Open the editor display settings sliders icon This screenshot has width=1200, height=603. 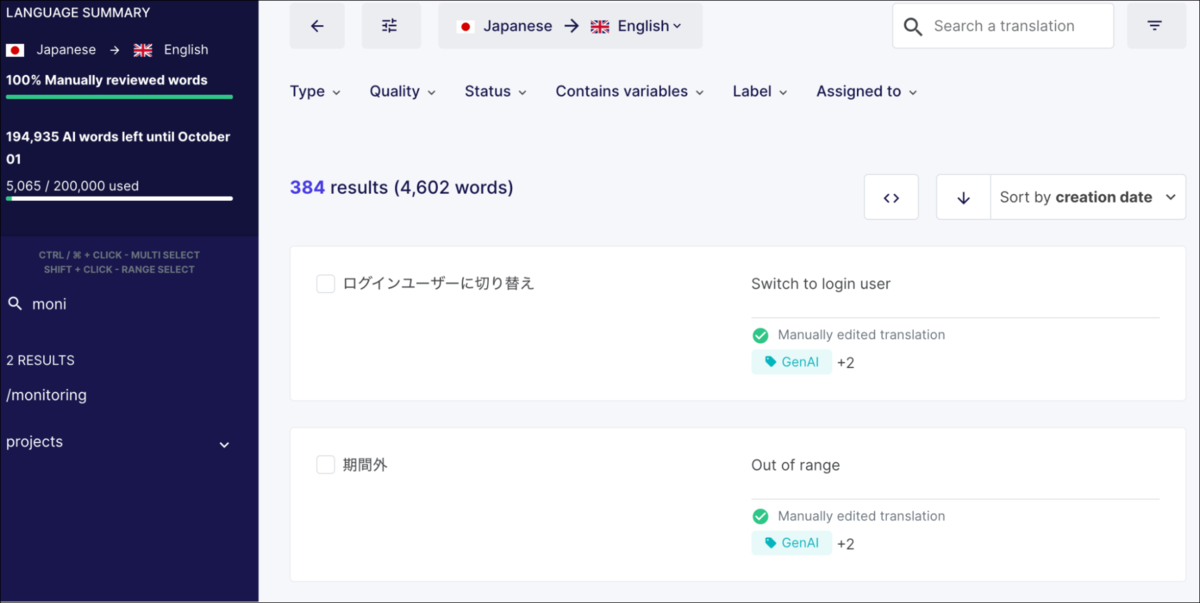391,25
